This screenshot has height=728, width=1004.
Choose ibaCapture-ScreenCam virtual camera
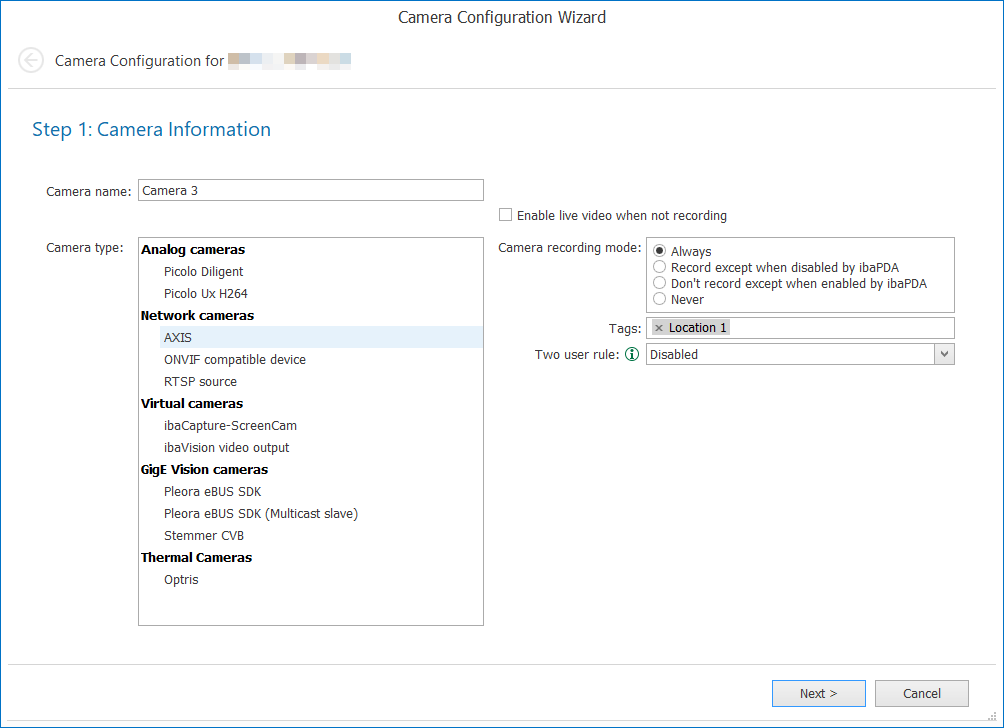[x=230, y=425]
